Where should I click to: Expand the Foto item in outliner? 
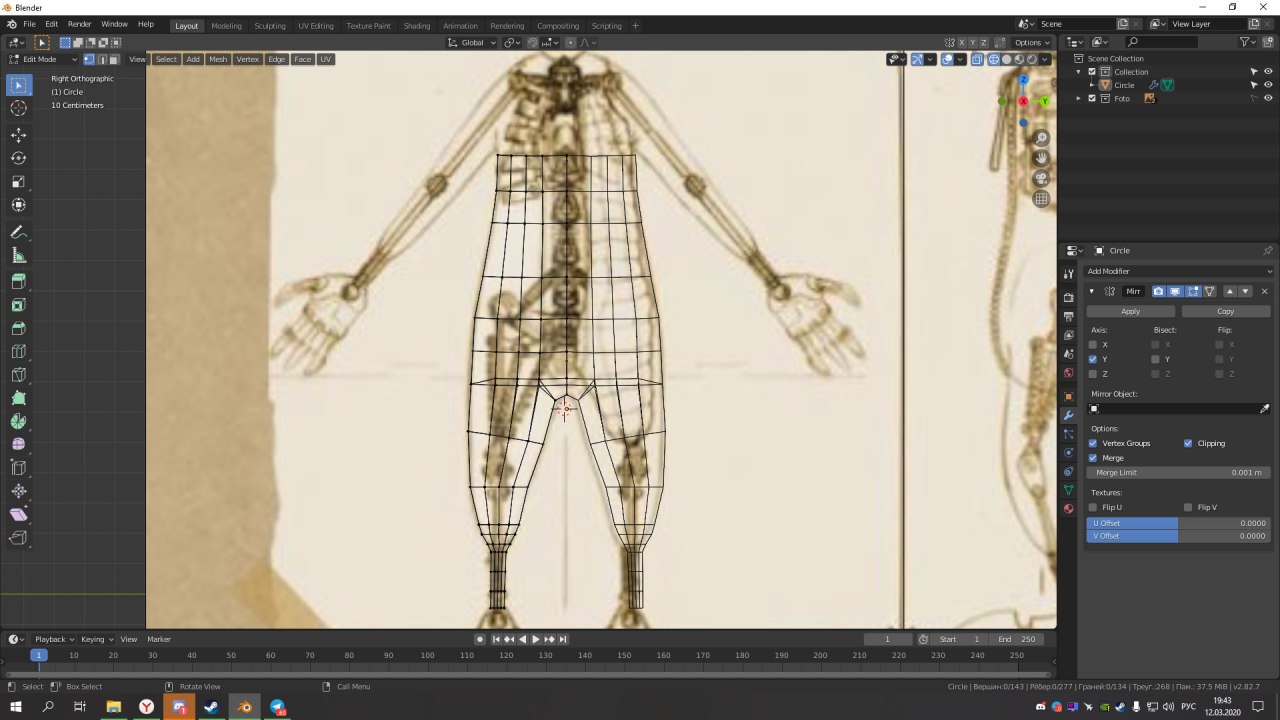point(1079,98)
